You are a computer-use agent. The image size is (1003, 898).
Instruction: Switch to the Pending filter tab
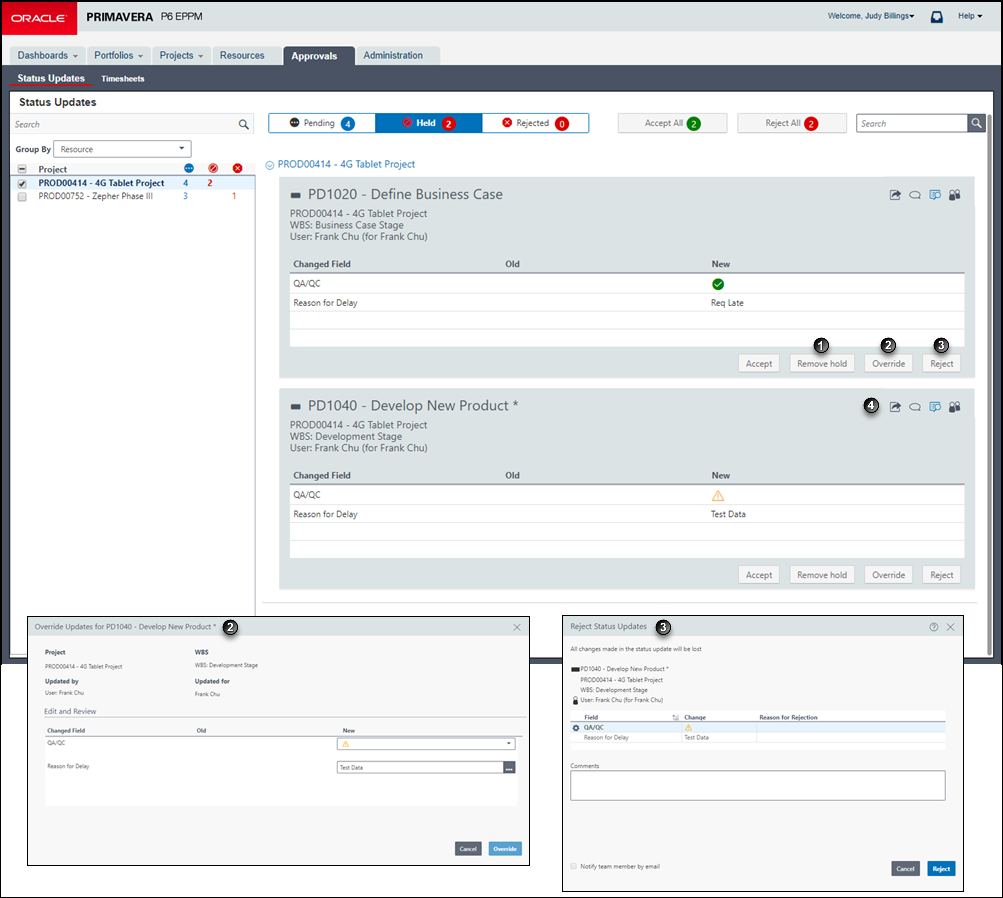322,123
